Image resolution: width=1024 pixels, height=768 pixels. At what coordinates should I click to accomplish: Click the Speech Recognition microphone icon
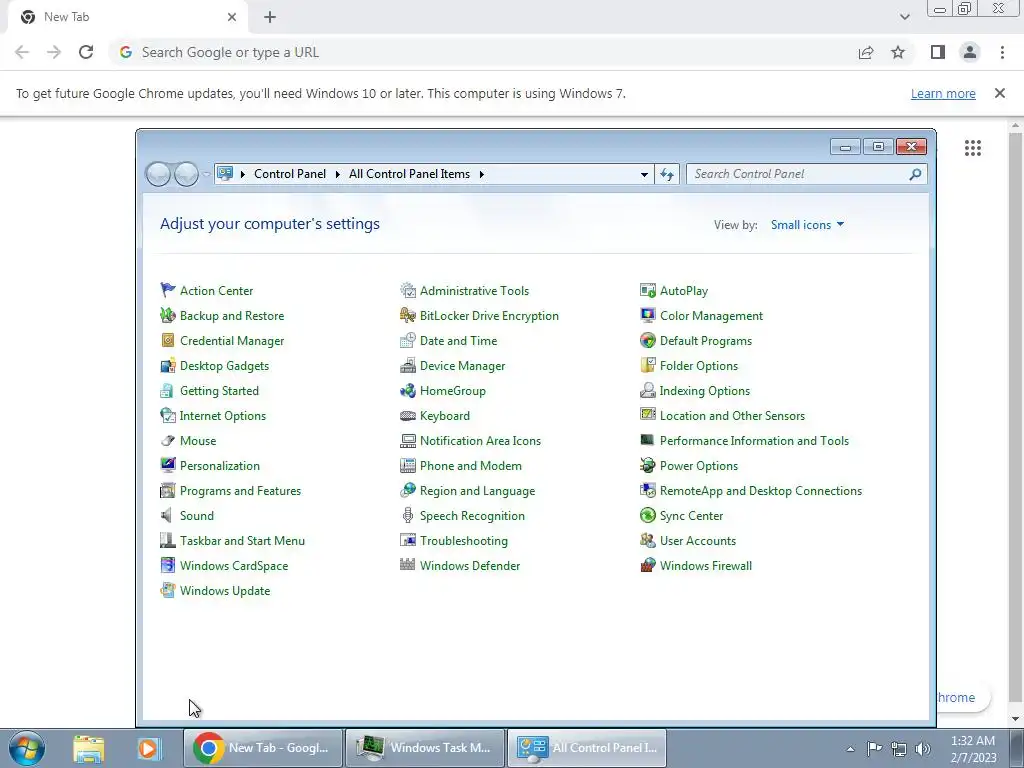[408, 515]
